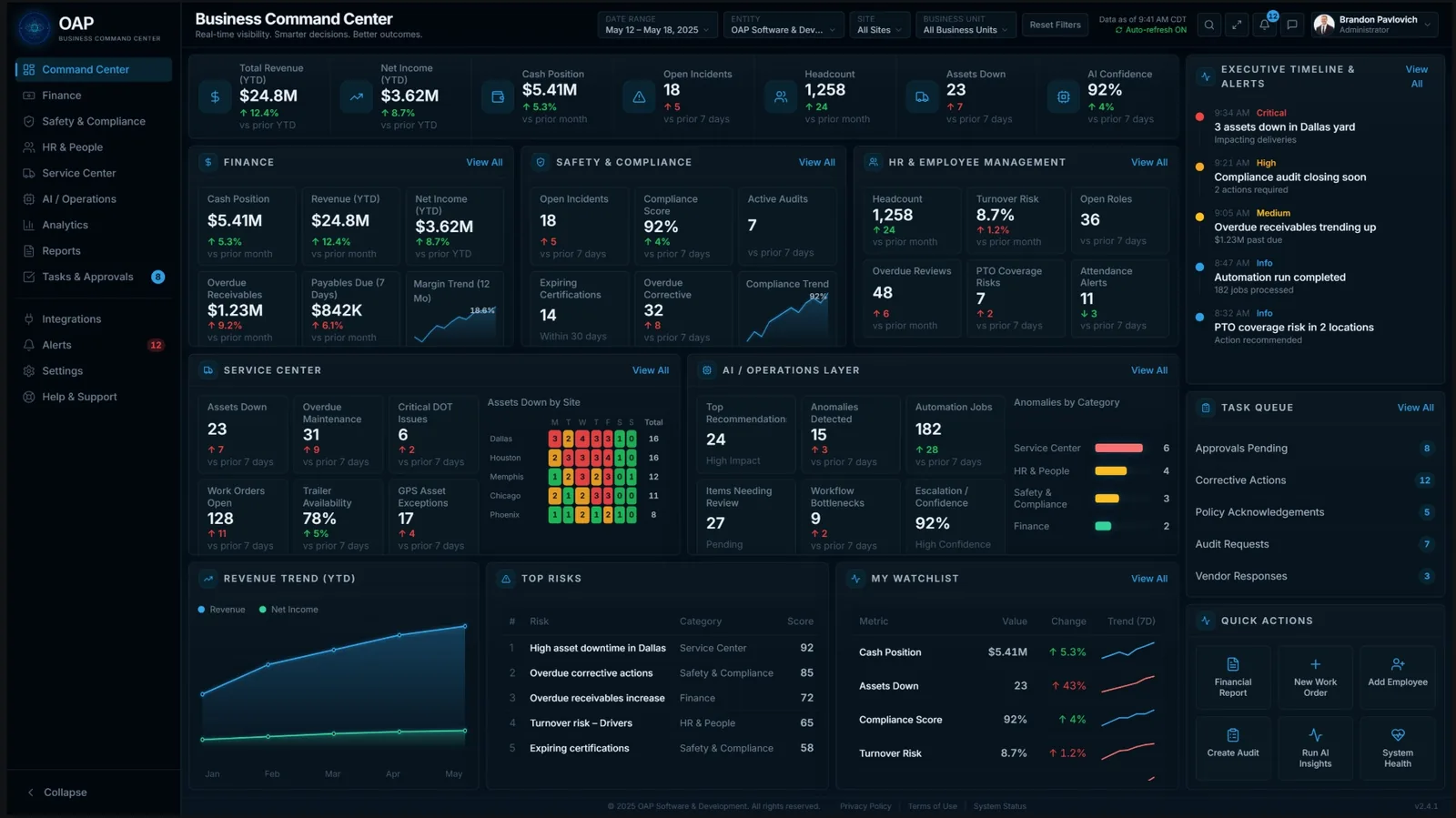Select the High asset downtime in Dallas risk

click(x=662, y=648)
